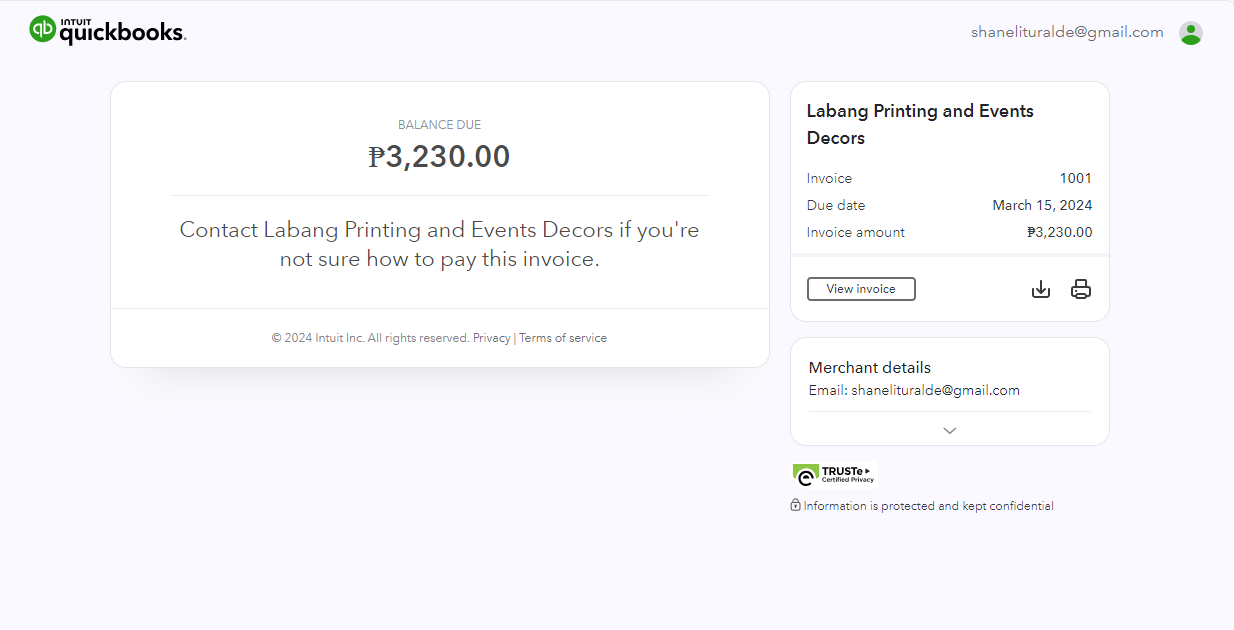1234x630 pixels.
Task: Click the merchant email under Merchant details
Action: pyautogui.click(x=935, y=390)
